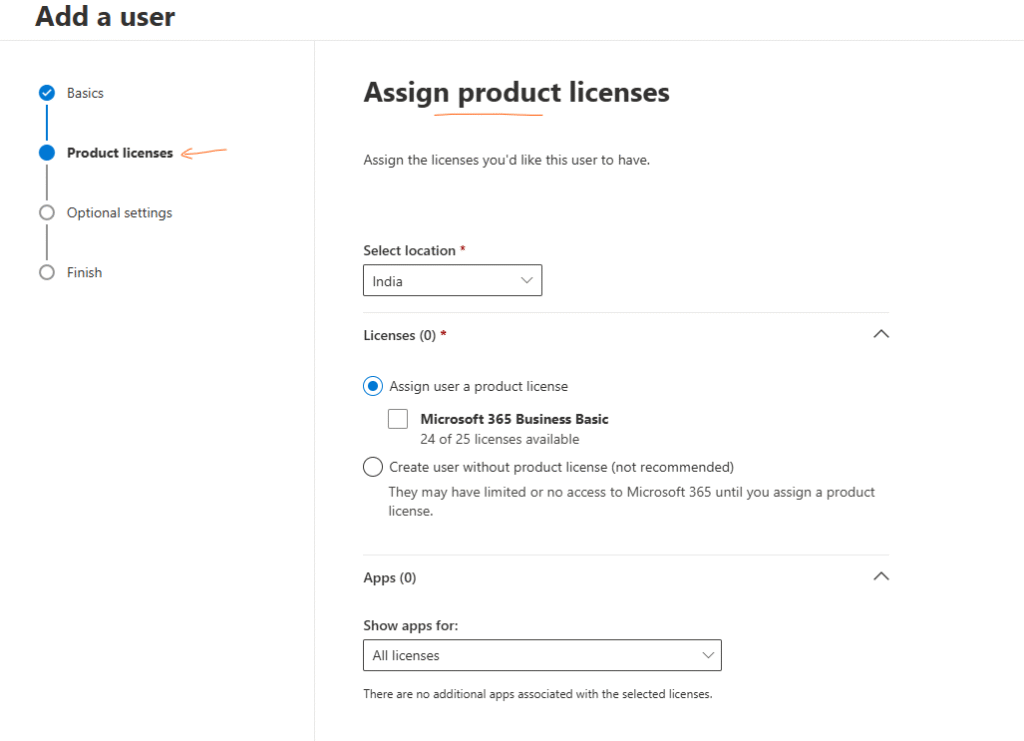Check the Microsoft 365 Business Basic checkbox
Viewport: 1024px width, 741px height.
point(398,419)
